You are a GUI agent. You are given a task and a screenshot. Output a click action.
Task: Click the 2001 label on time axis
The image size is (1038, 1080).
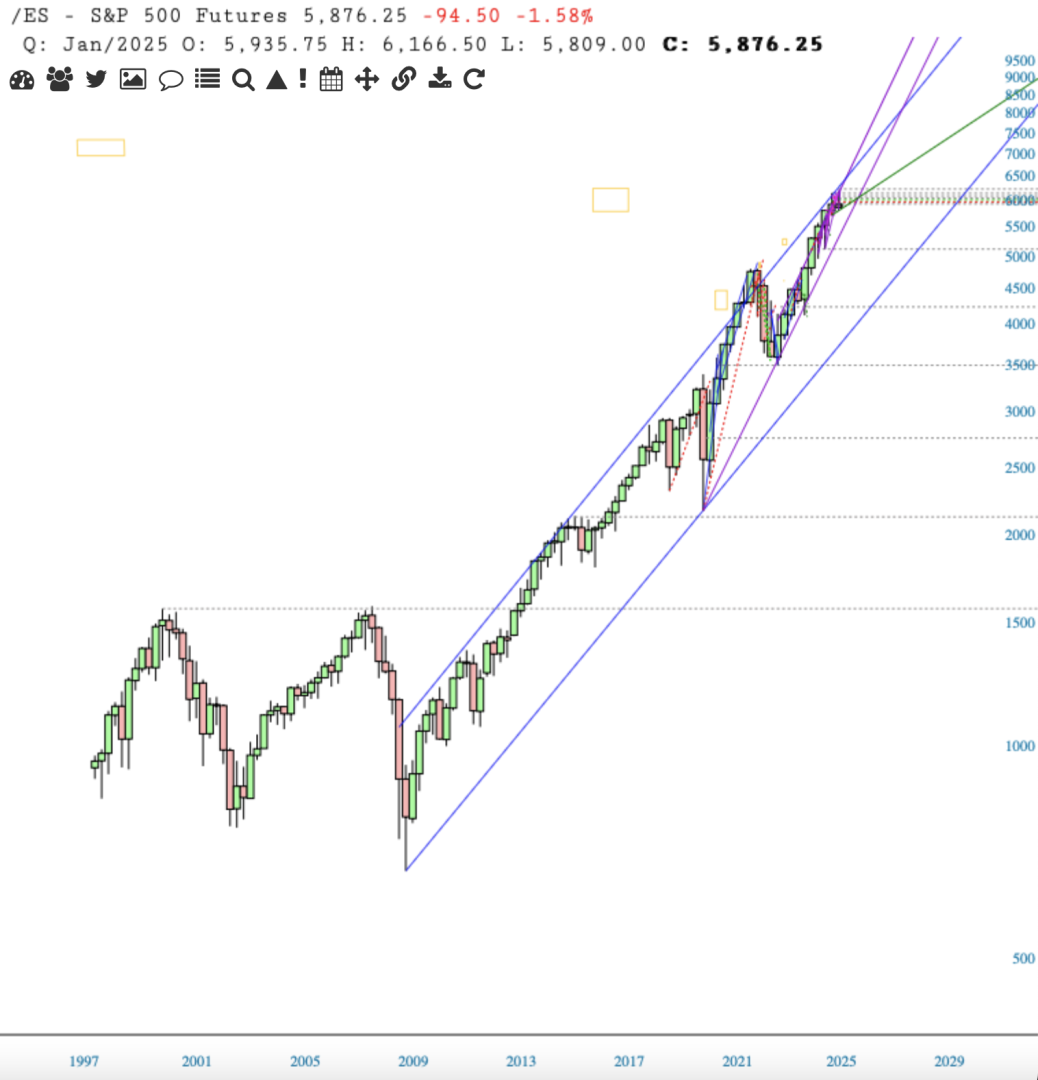tap(196, 1061)
